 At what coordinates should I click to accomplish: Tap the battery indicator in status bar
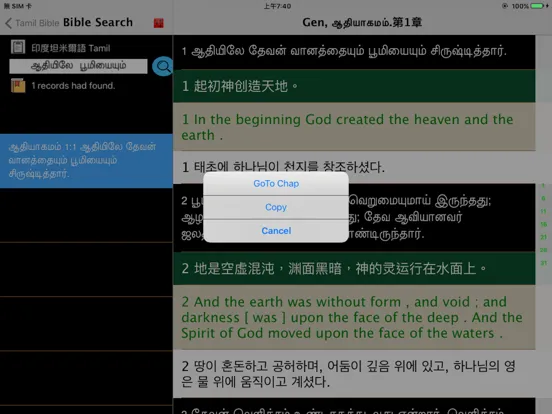click(537, 6)
